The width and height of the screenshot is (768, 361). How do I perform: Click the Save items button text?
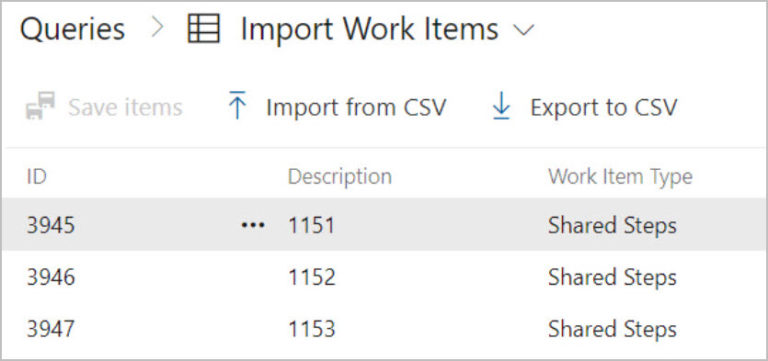pyautogui.click(x=125, y=107)
